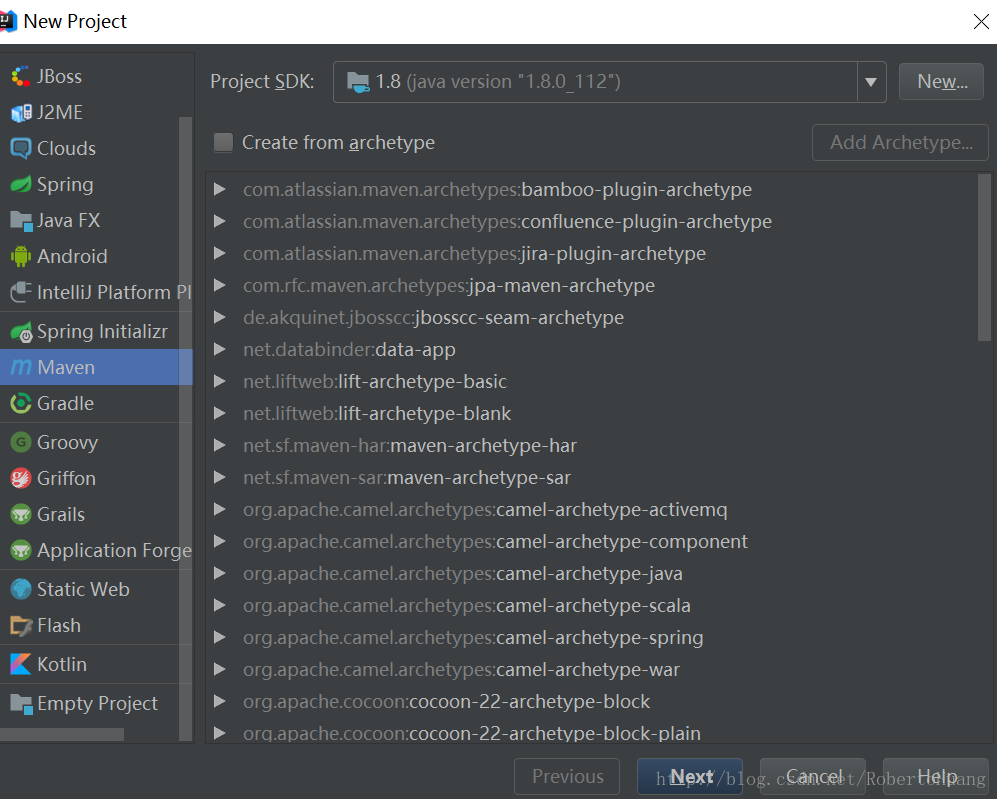Click the archetype list vertical scrollbar
Image resolution: width=997 pixels, height=799 pixels.
(x=984, y=260)
